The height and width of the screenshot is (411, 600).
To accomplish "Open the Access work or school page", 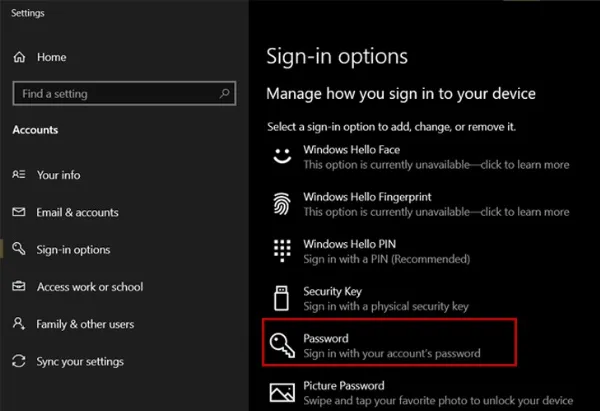I will pos(90,287).
